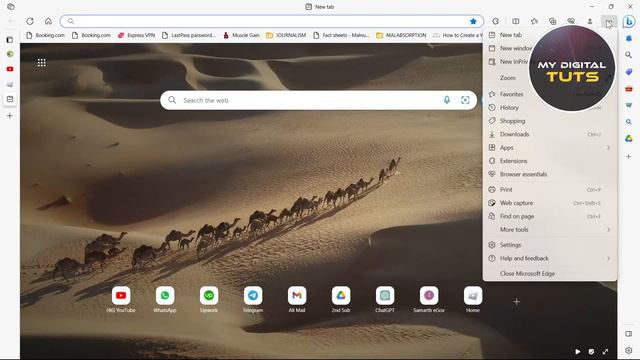This screenshot has width=640, height=360.
Task: Click the blue favorite star in address bar
Action: coord(473,21)
